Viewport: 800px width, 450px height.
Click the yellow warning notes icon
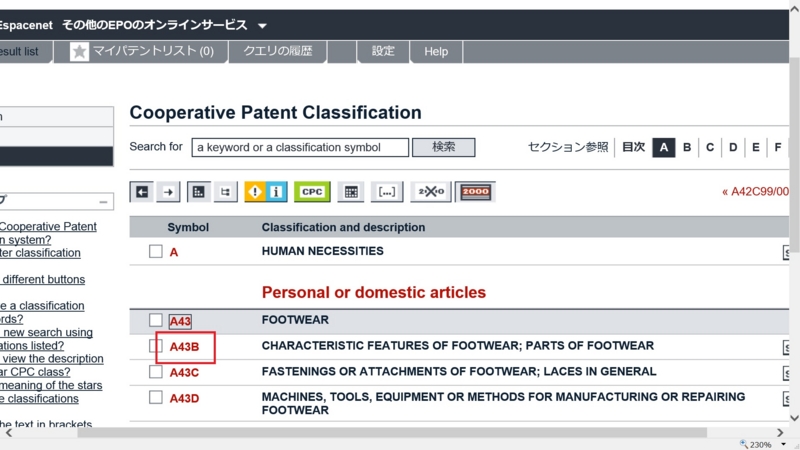click(x=255, y=192)
